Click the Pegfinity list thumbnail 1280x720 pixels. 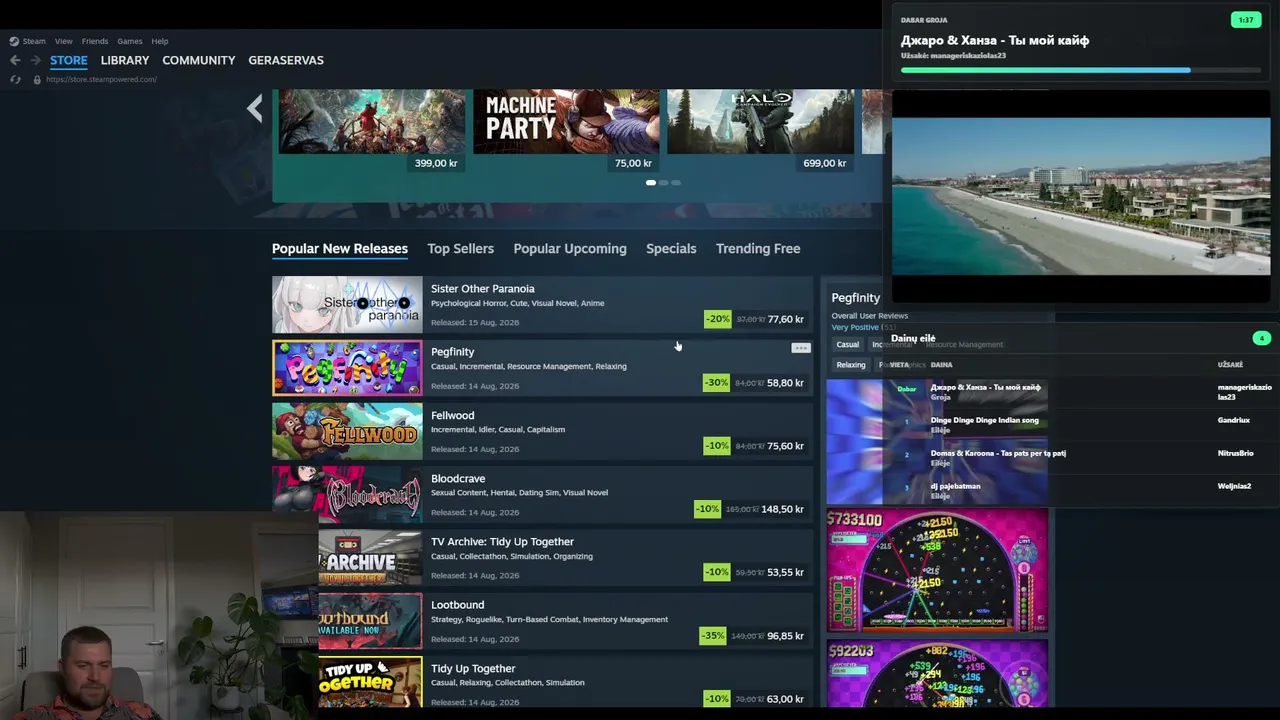347,368
